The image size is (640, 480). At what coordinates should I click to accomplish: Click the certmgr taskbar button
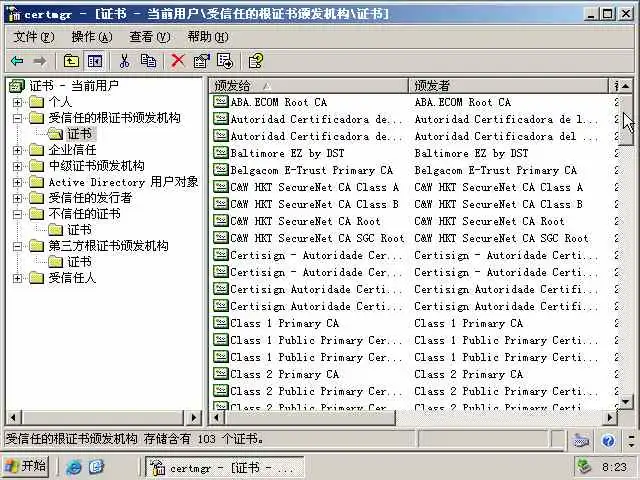click(225, 467)
